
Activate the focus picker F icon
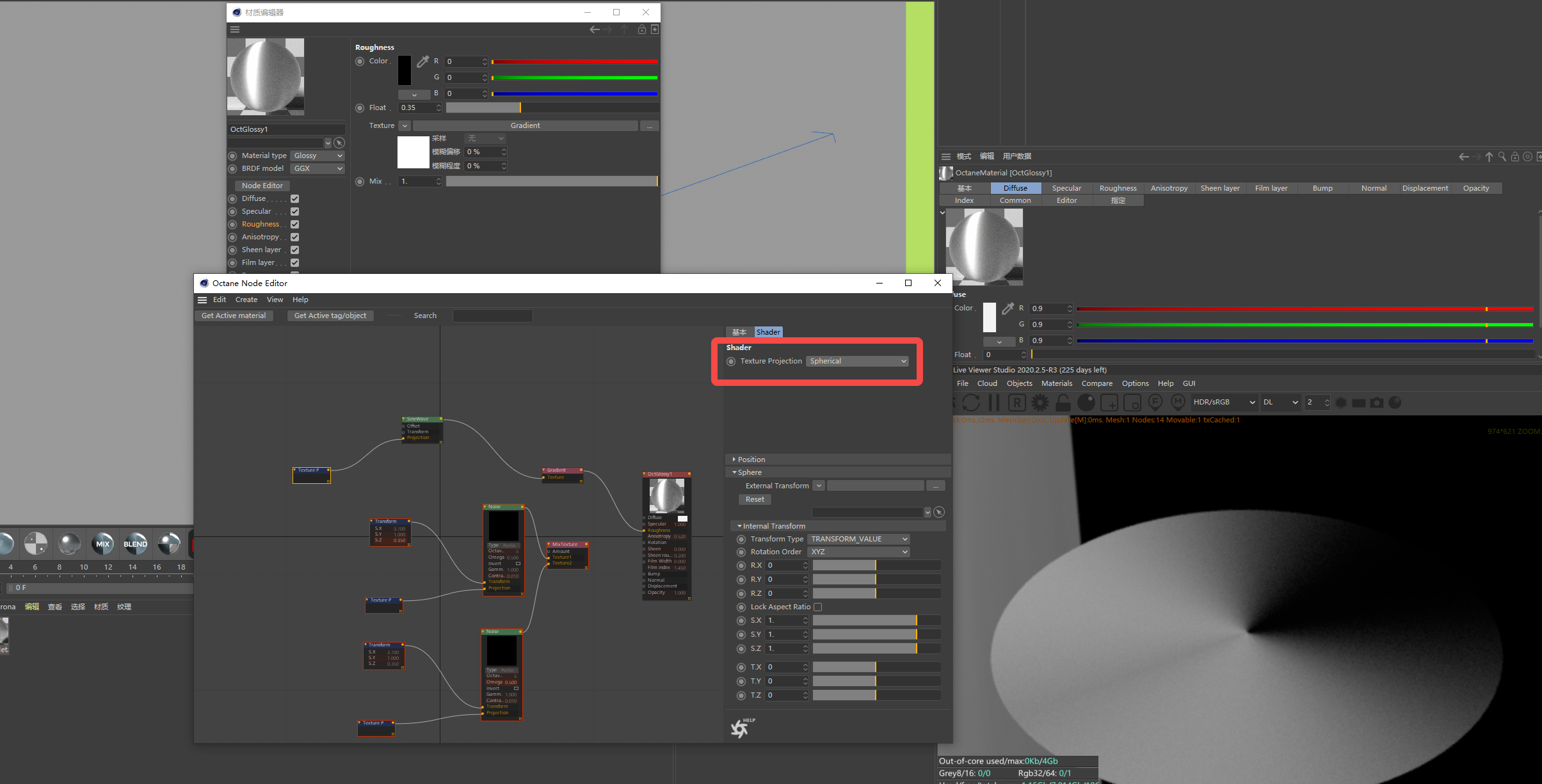pos(1155,402)
